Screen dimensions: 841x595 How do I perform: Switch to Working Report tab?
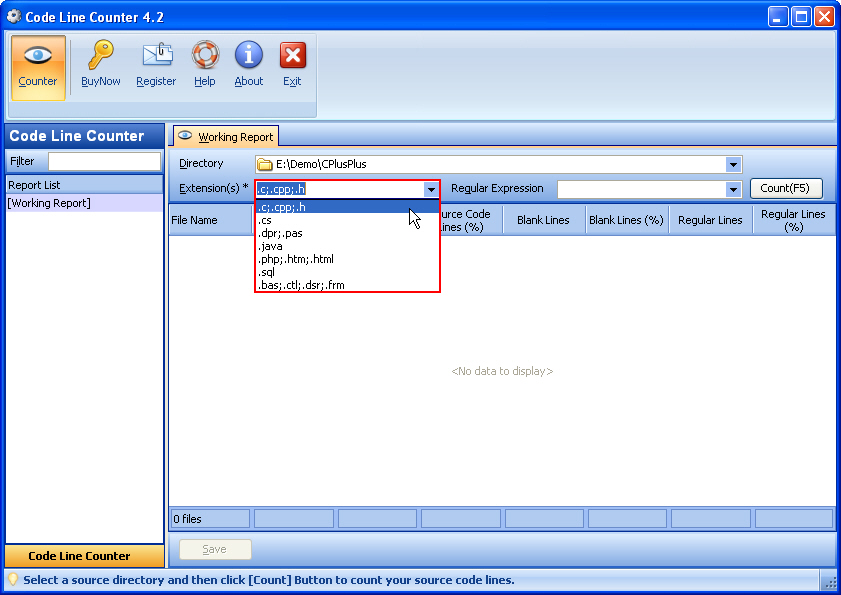point(225,137)
